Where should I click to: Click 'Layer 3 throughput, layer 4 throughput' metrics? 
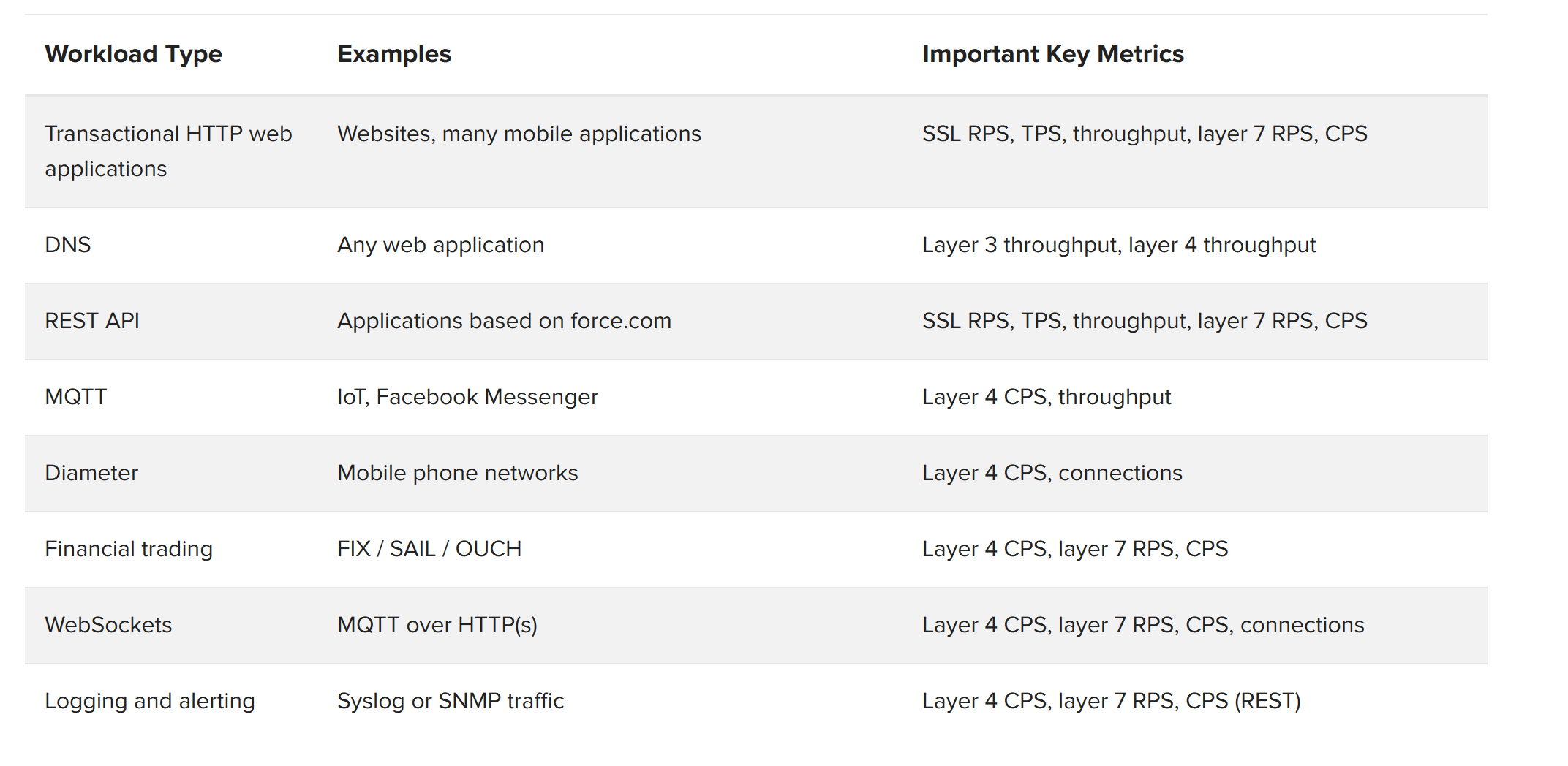click(x=1119, y=245)
